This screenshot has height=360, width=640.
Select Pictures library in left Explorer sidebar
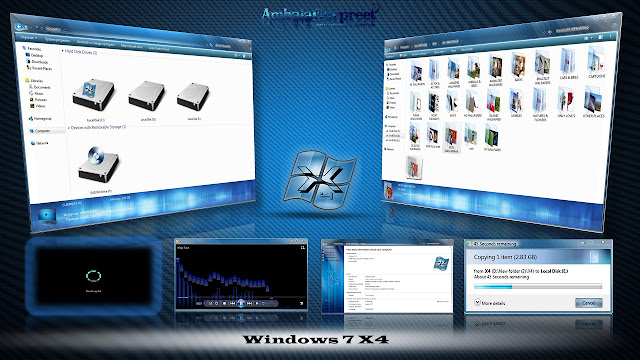pos(38,100)
